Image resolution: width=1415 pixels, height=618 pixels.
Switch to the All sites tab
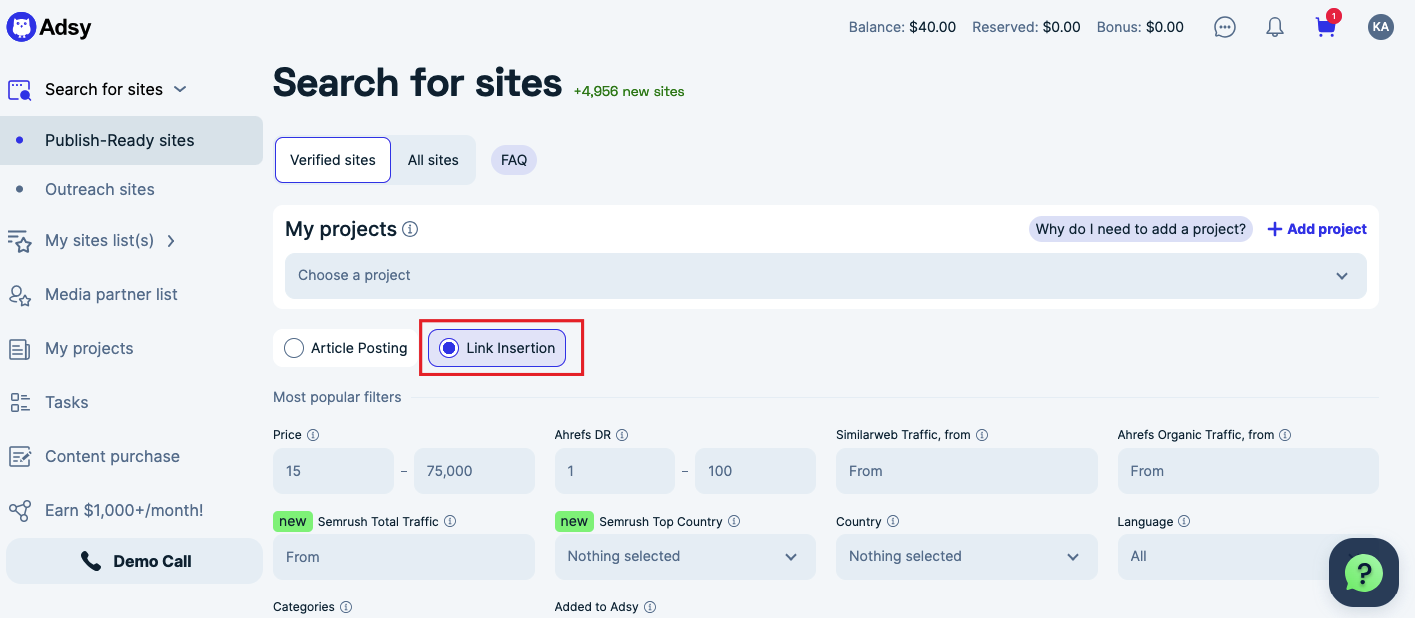coord(433,160)
